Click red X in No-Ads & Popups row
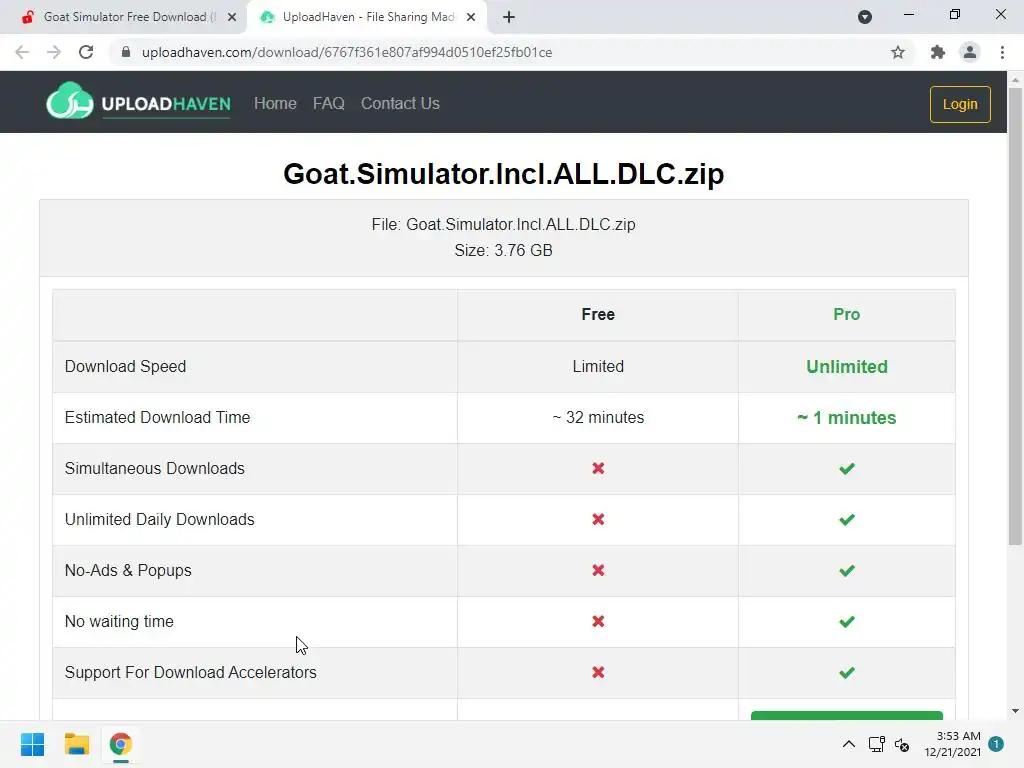 click(598, 570)
